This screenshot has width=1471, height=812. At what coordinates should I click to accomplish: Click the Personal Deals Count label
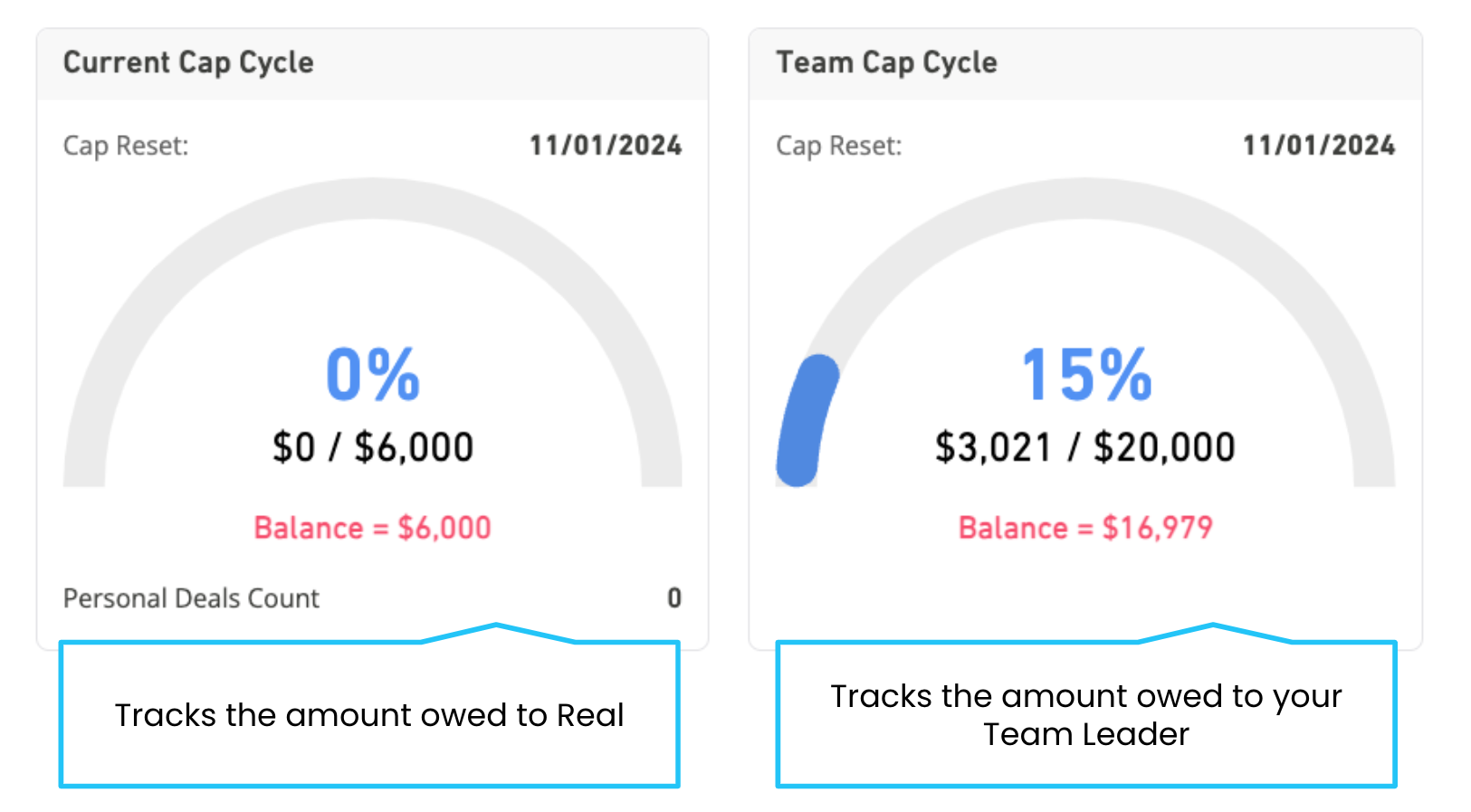(191, 598)
